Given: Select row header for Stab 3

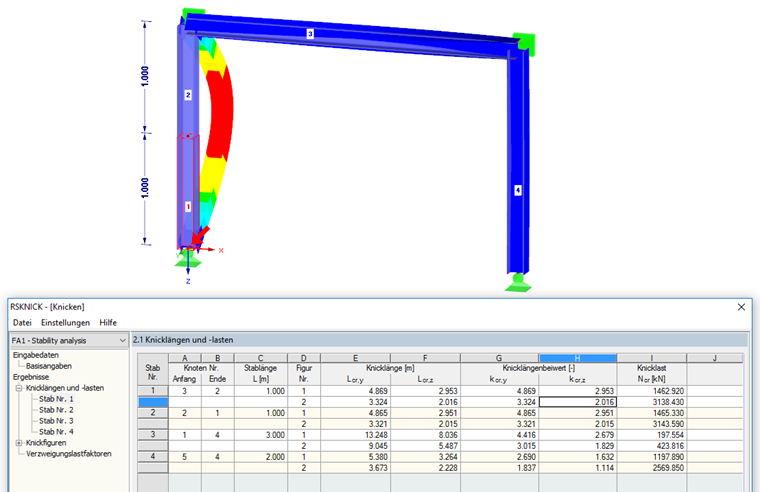Looking at the screenshot, I should 153,435.
